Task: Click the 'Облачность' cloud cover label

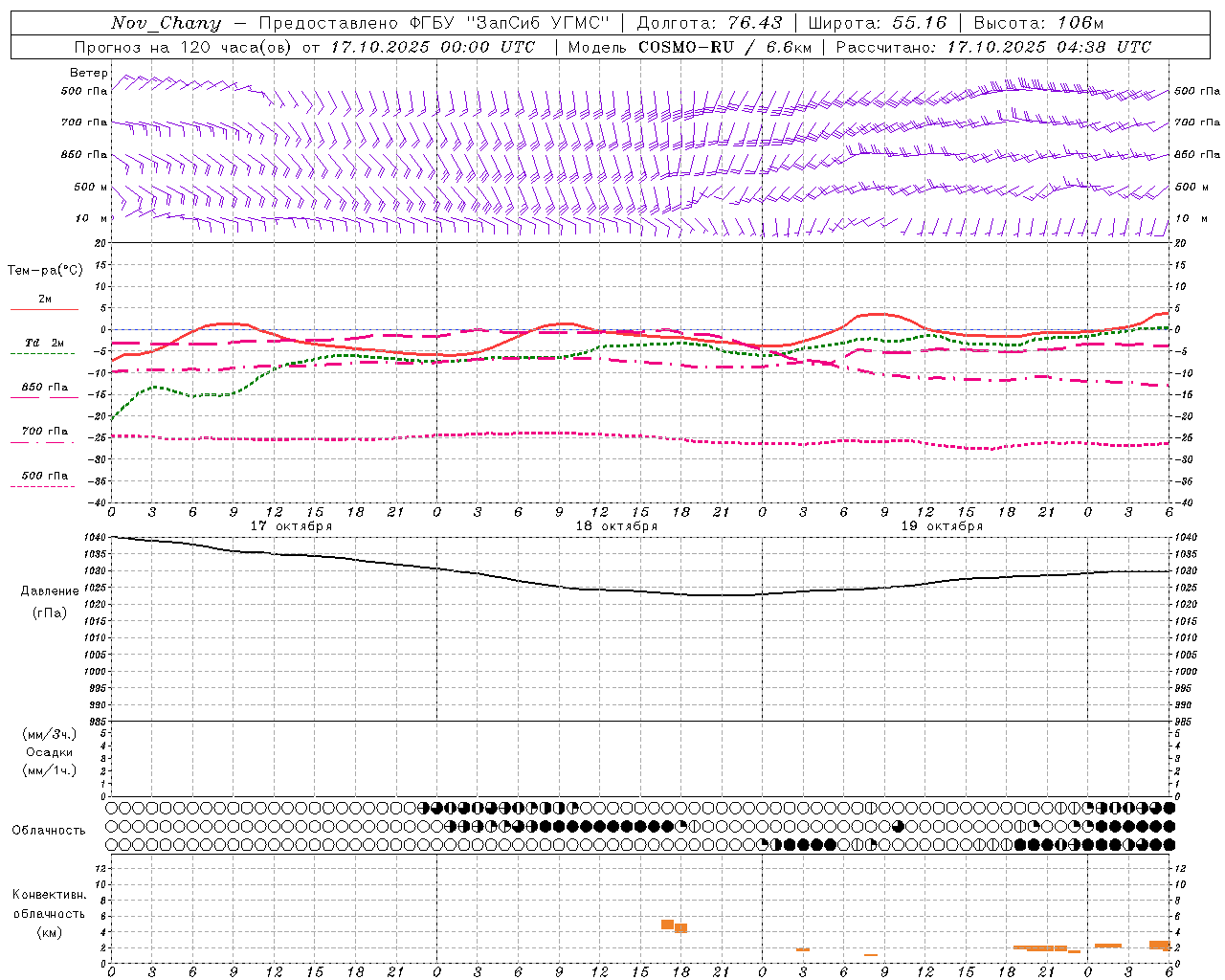Action: pos(49,831)
